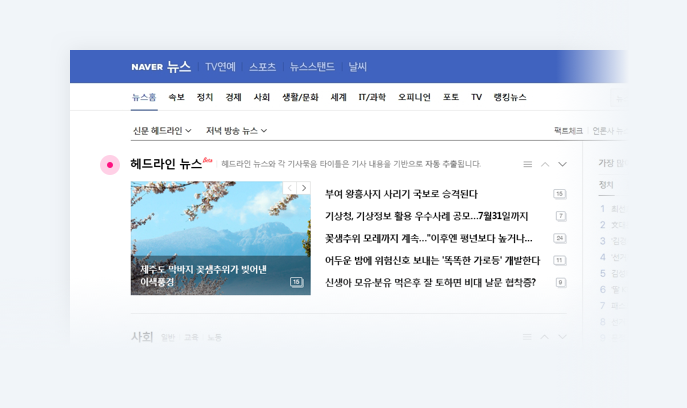Move headline section down with arrow

562,164
